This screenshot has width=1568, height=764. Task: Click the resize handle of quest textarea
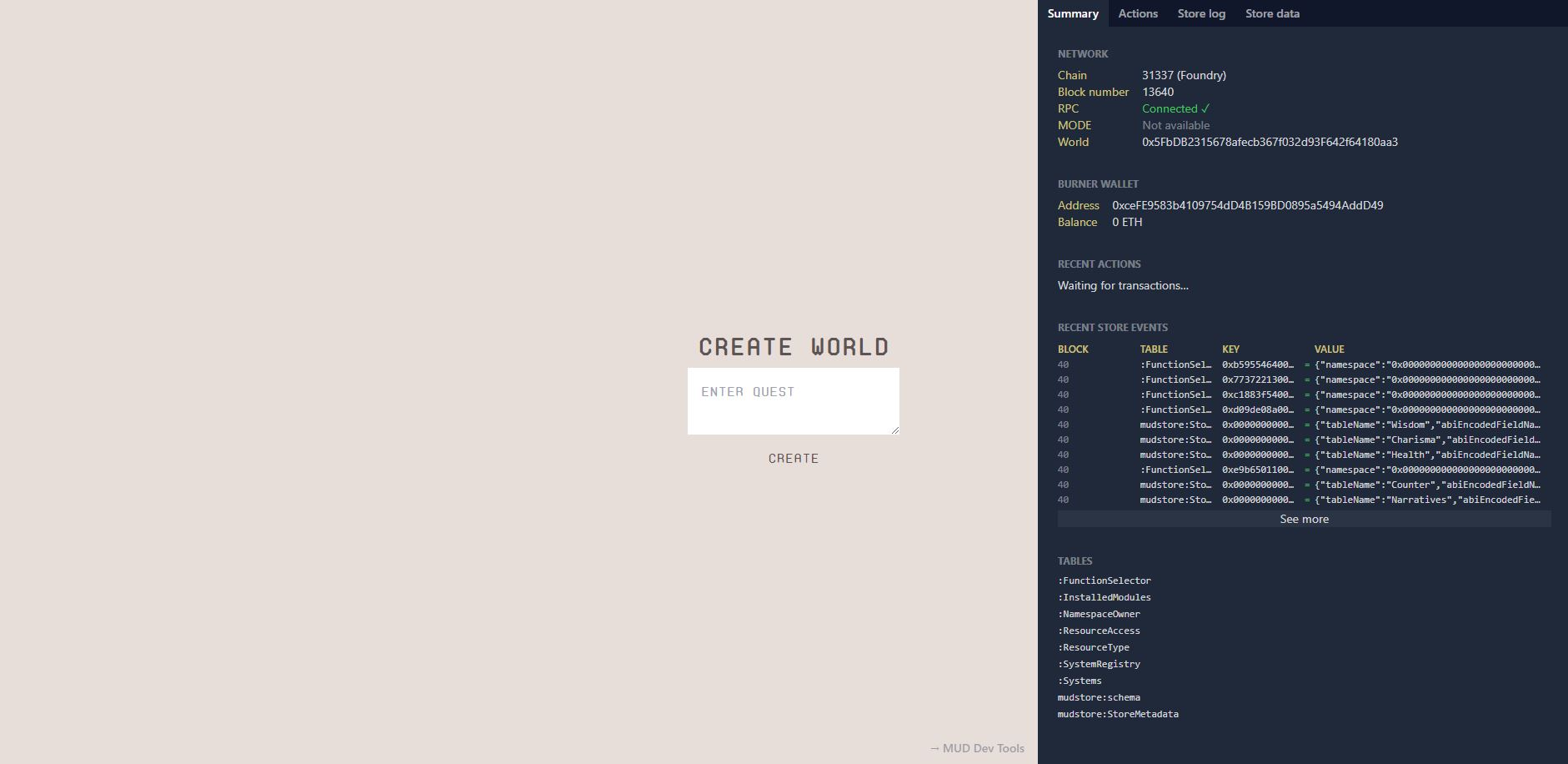point(894,430)
